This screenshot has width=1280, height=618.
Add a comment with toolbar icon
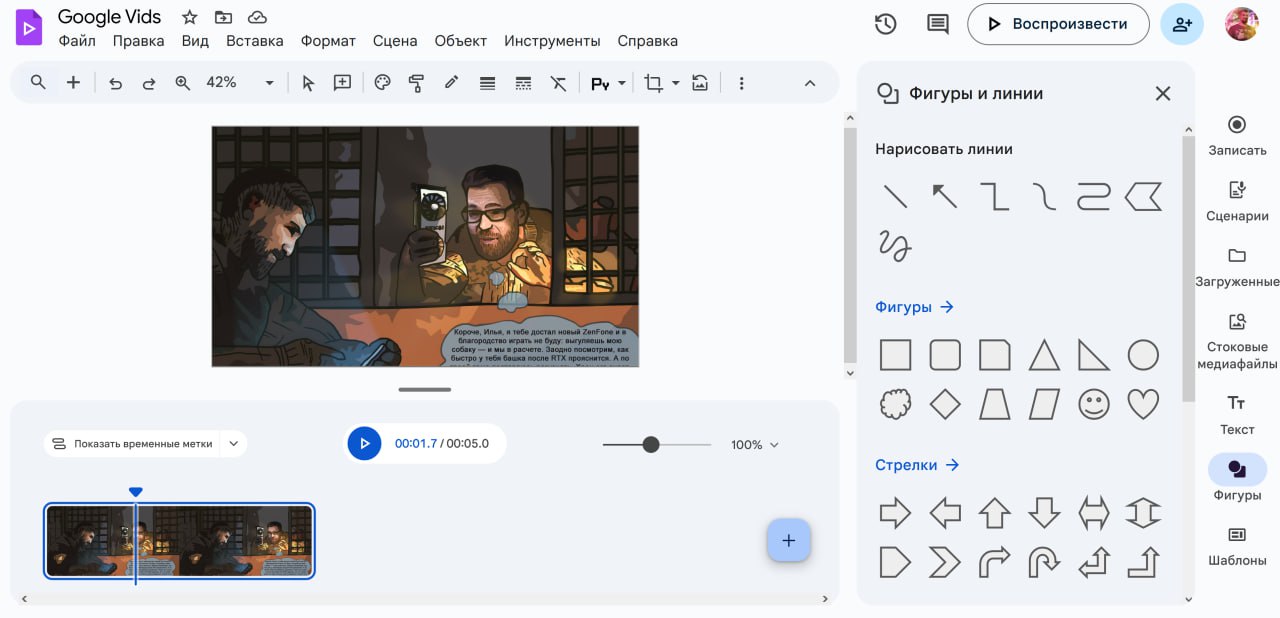click(x=342, y=83)
